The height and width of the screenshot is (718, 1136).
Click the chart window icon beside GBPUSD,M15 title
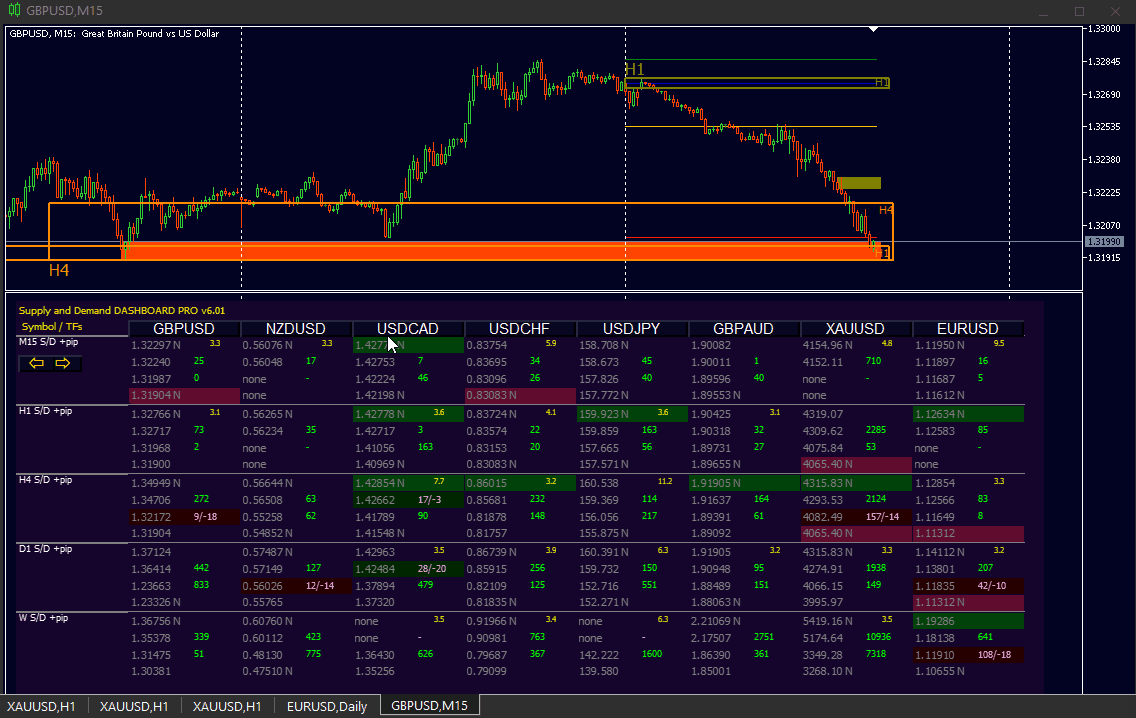pyautogui.click(x=14, y=10)
